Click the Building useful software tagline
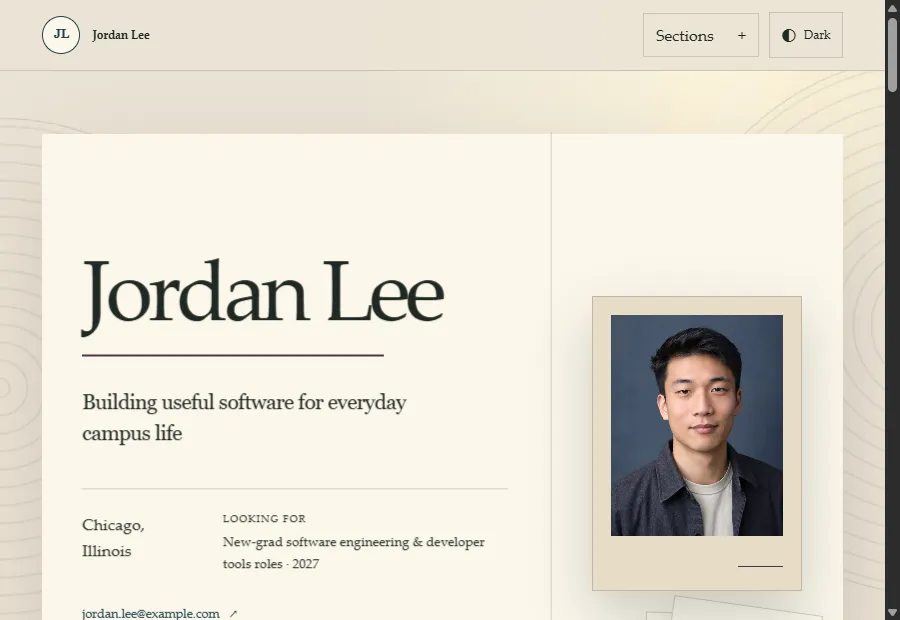The image size is (900, 620). point(245,417)
